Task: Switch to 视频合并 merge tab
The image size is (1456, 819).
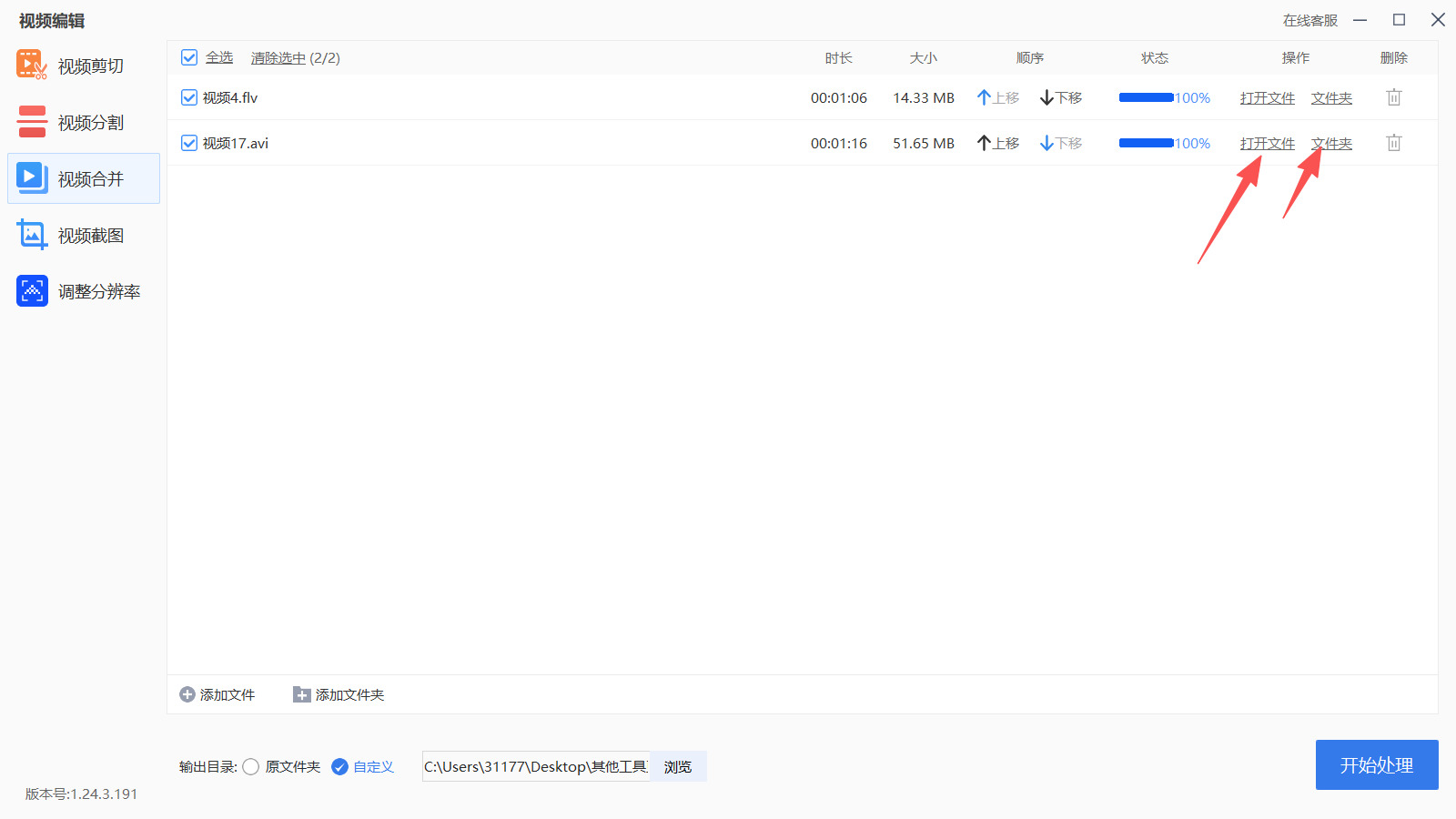Action: click(x=84, y=179)
